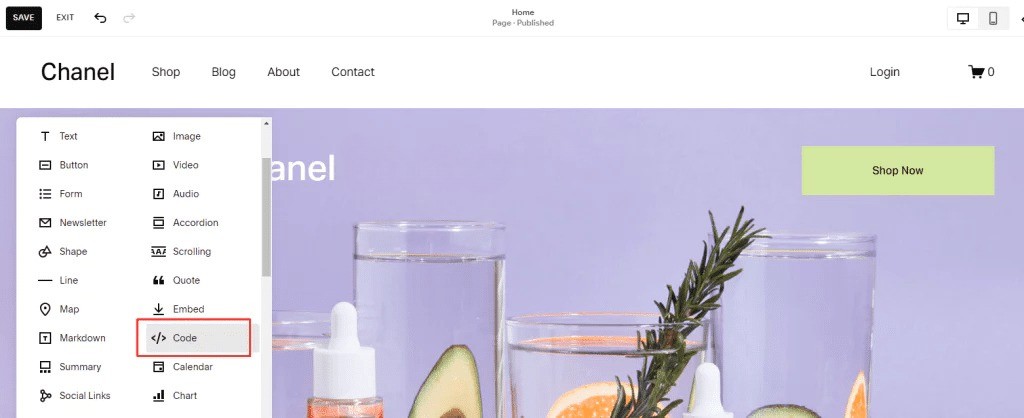The image size is (1024, 418).
Task: Add the Social Links block
Action: 75,395
